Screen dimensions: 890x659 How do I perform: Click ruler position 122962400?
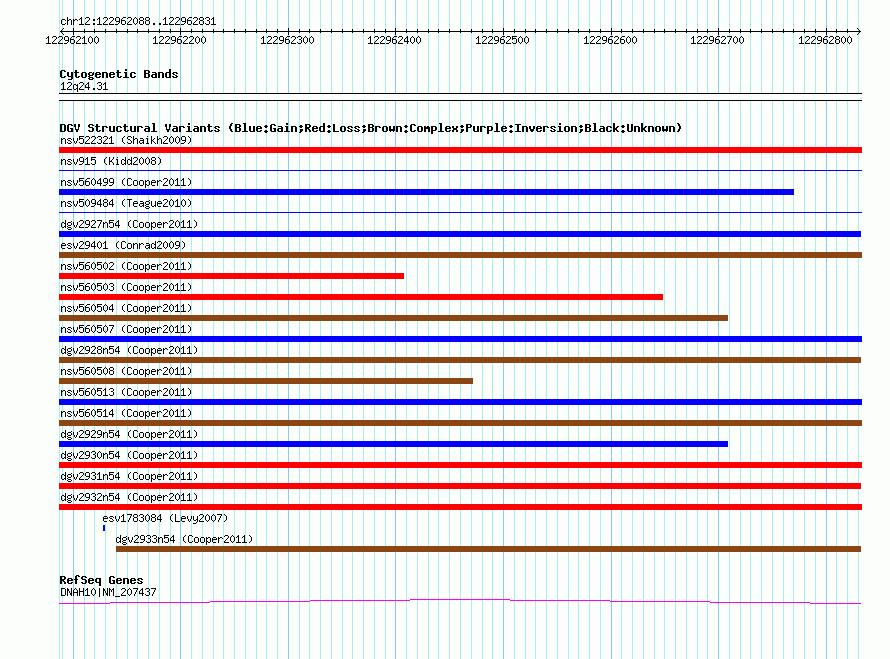pos(394,40)
